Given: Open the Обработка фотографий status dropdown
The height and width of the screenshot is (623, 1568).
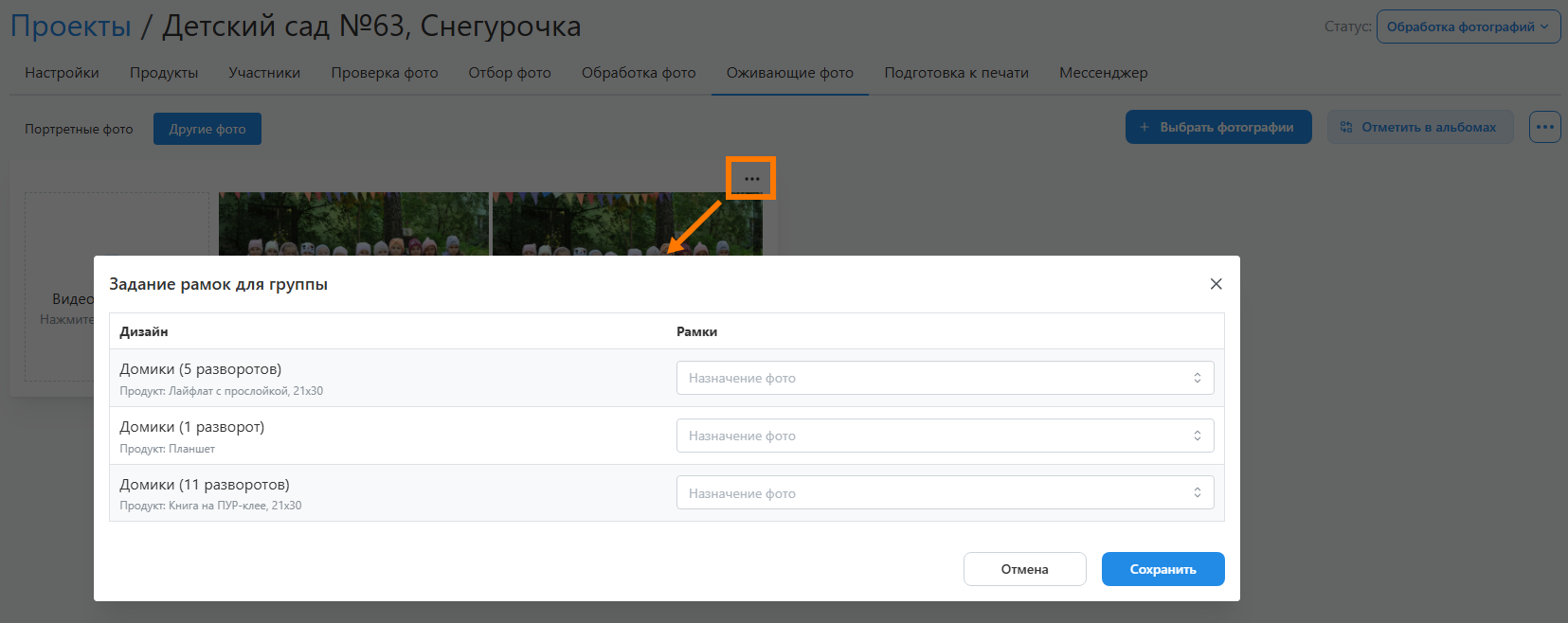Looking at the screenshot, I should (1468, 27).
